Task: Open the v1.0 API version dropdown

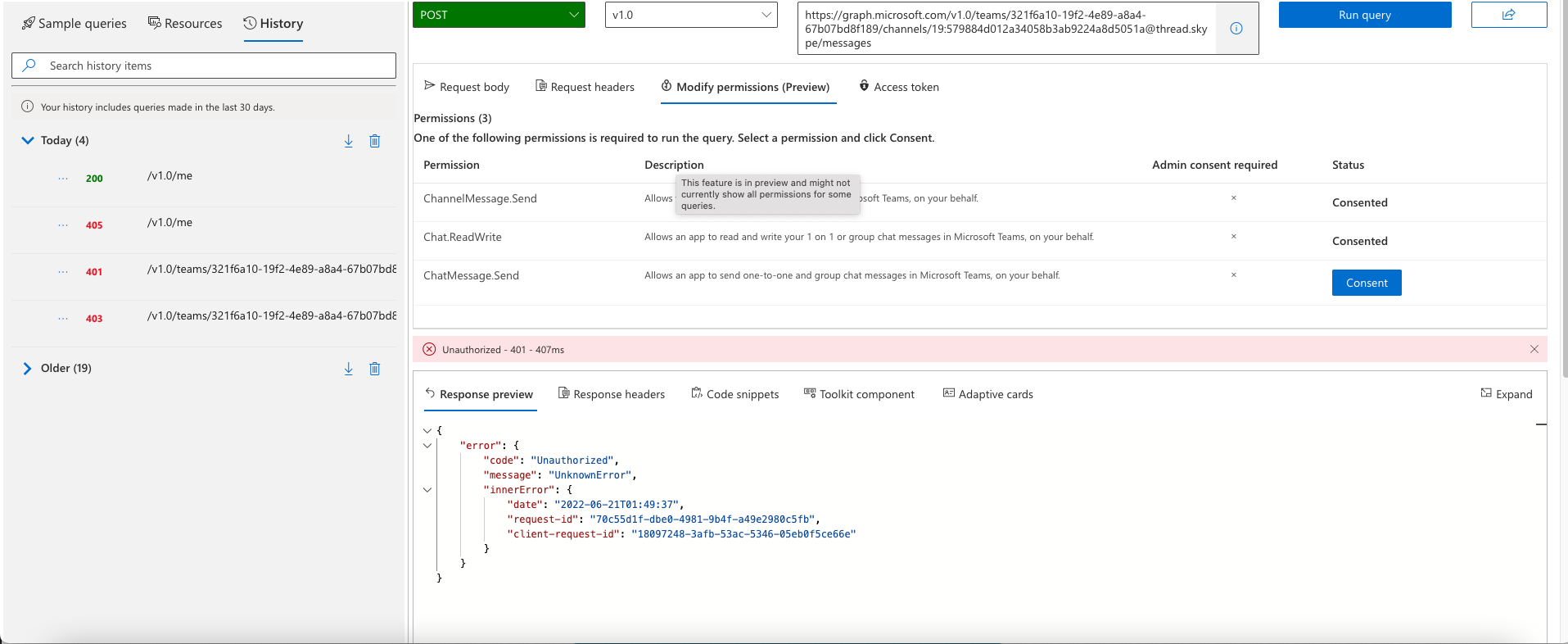Action: pyautogui.click(x=691, y=15)
